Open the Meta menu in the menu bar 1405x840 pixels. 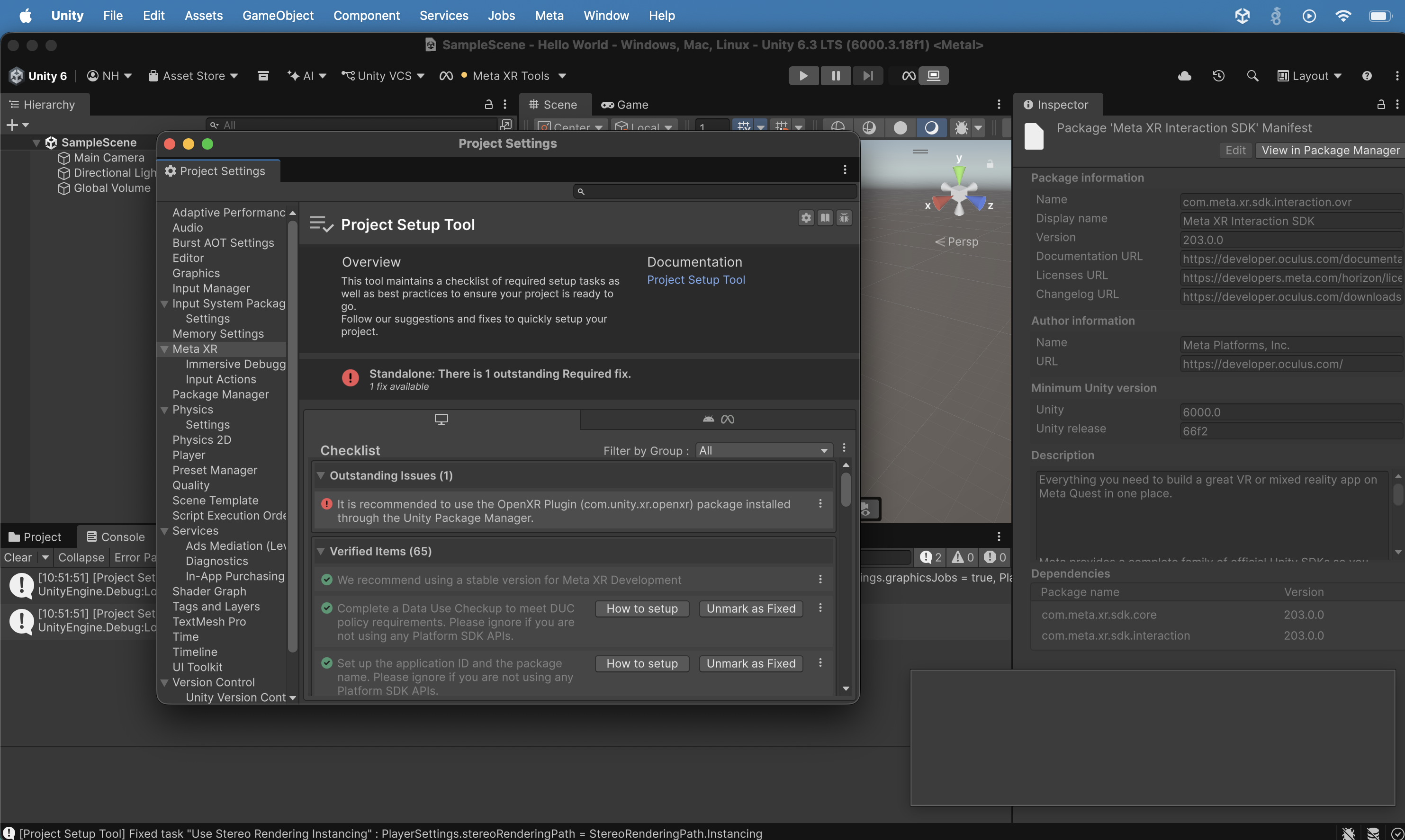click(x=549, y=15)
